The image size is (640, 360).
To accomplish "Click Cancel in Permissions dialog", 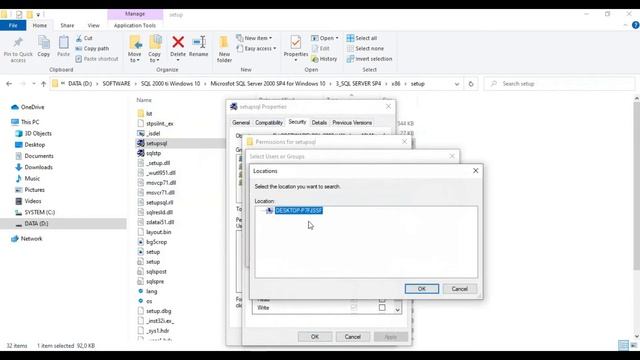I will [x=353, y=337].
